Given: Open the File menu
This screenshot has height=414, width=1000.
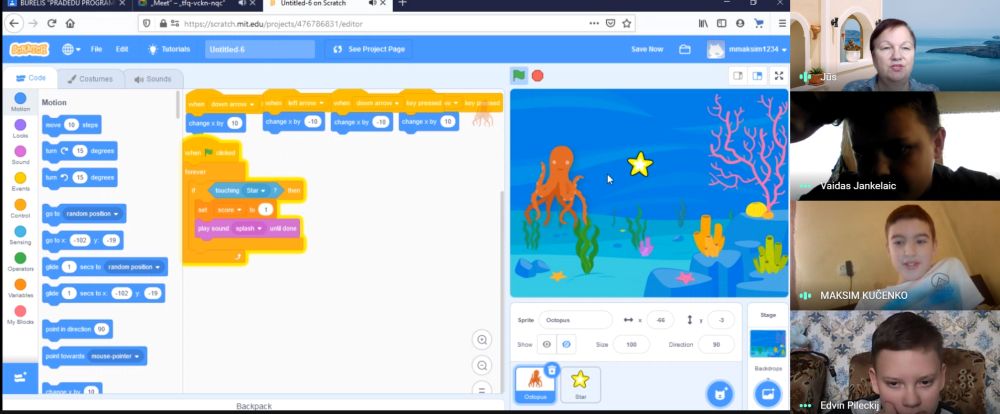Looking at the screenshot, I should point(96,49).
